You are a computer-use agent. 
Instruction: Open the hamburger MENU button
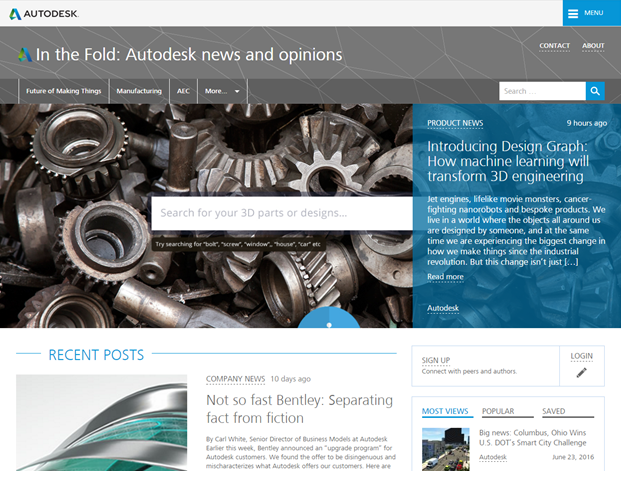(x=592, y=13)
